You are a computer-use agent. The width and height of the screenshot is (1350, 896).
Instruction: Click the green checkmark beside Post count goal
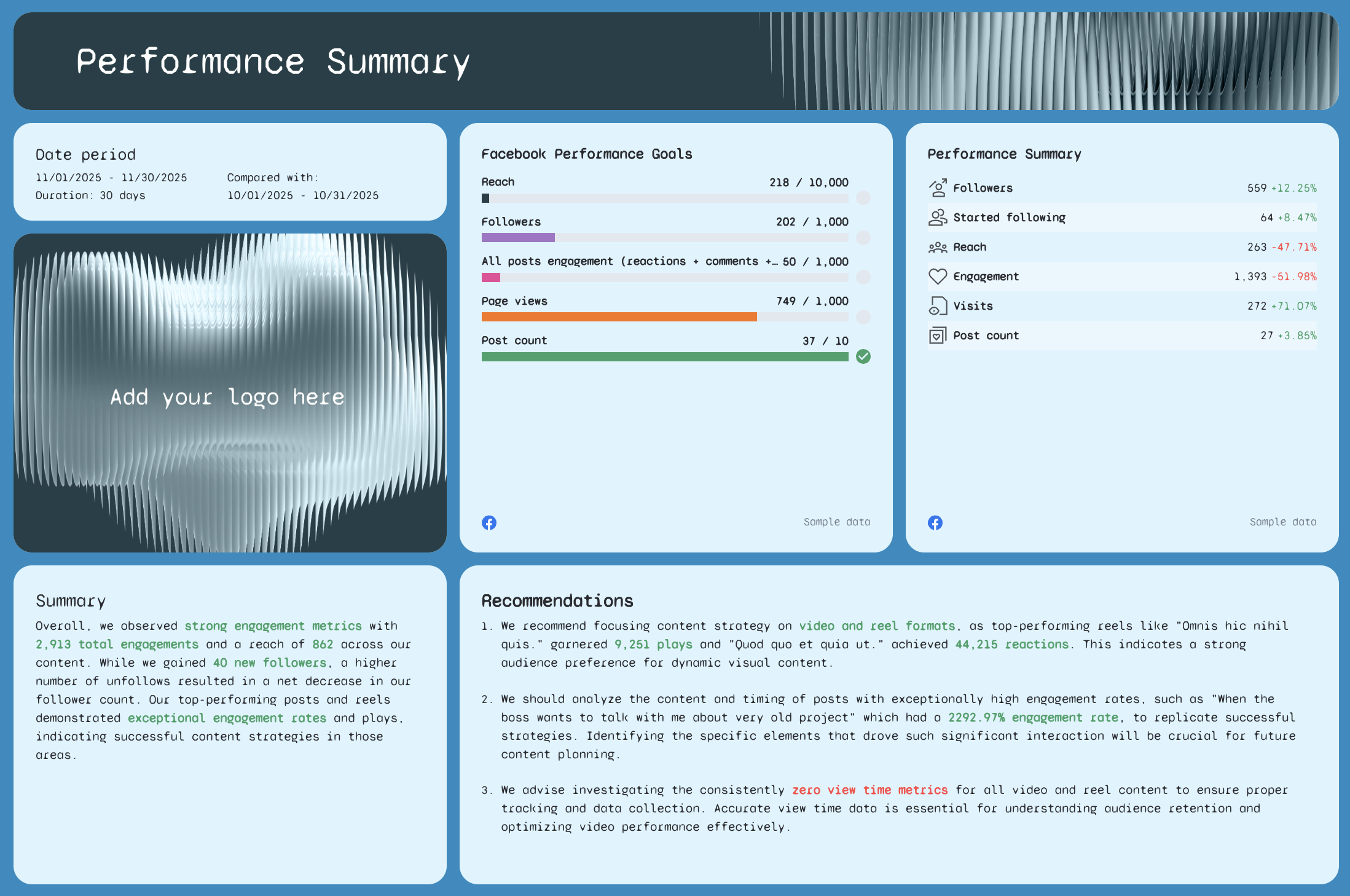(863, 356)
